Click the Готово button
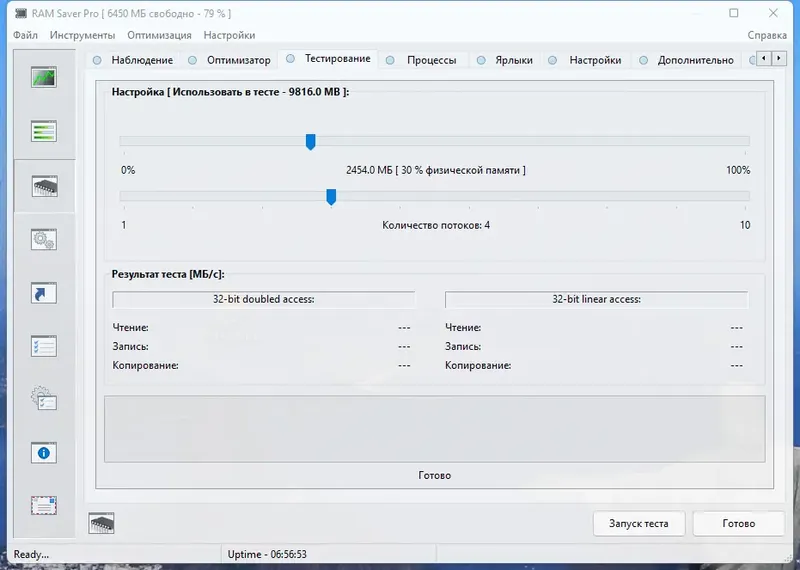The height and width of the screenshot is (570, 800). point(738,524)
